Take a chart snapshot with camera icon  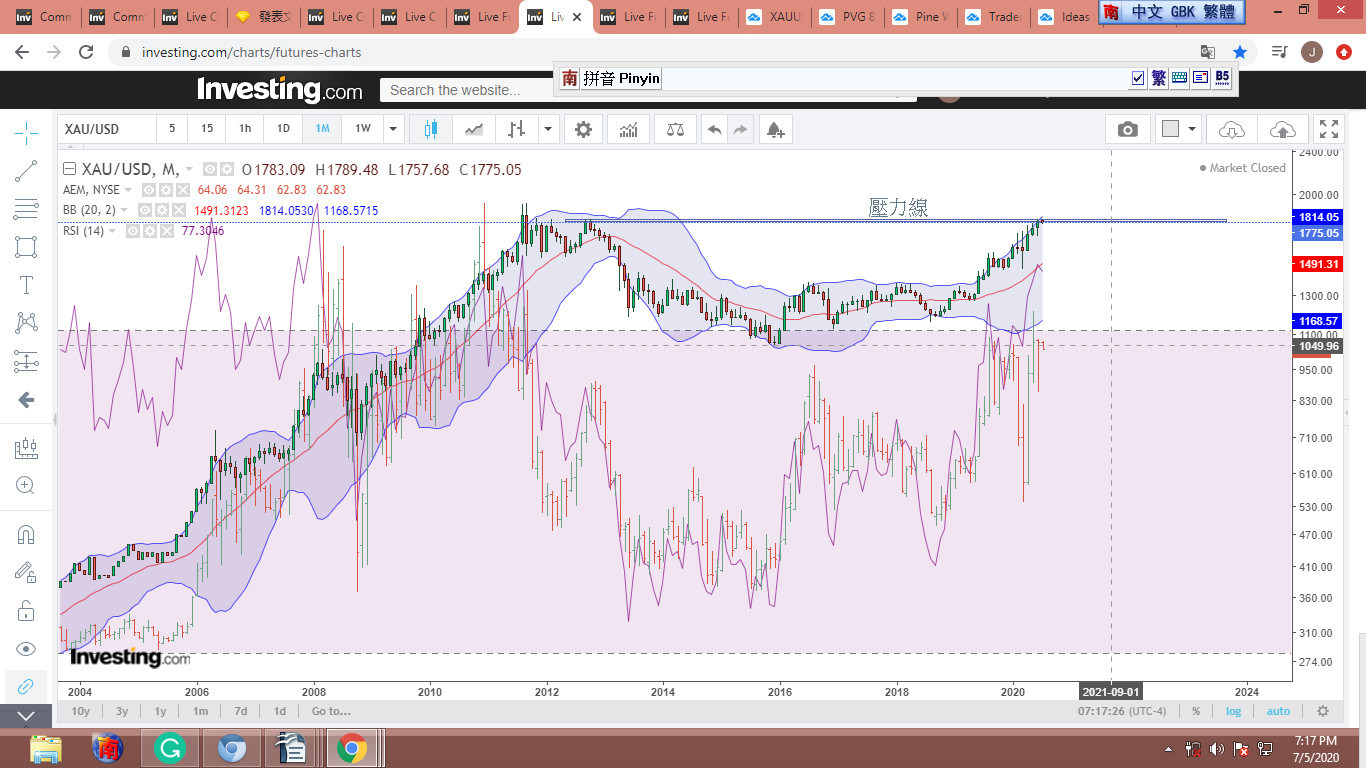coord(1128,129)
